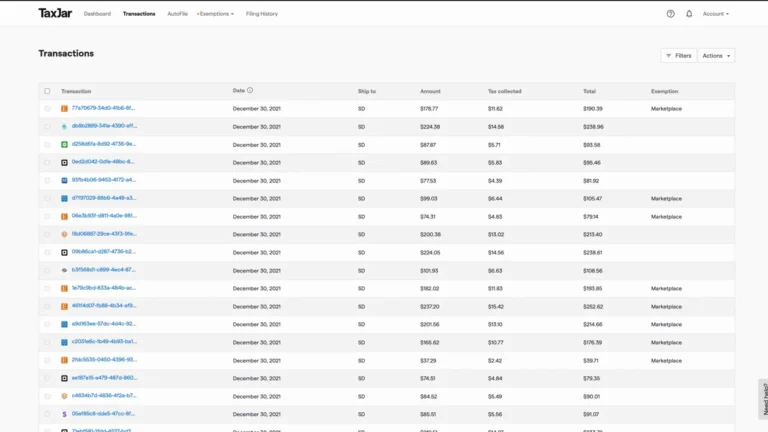This screenshot has height=432, width=768.
Task: Click the orange Magento icon for c4834b7d
Action: click(x=64, y=396)
